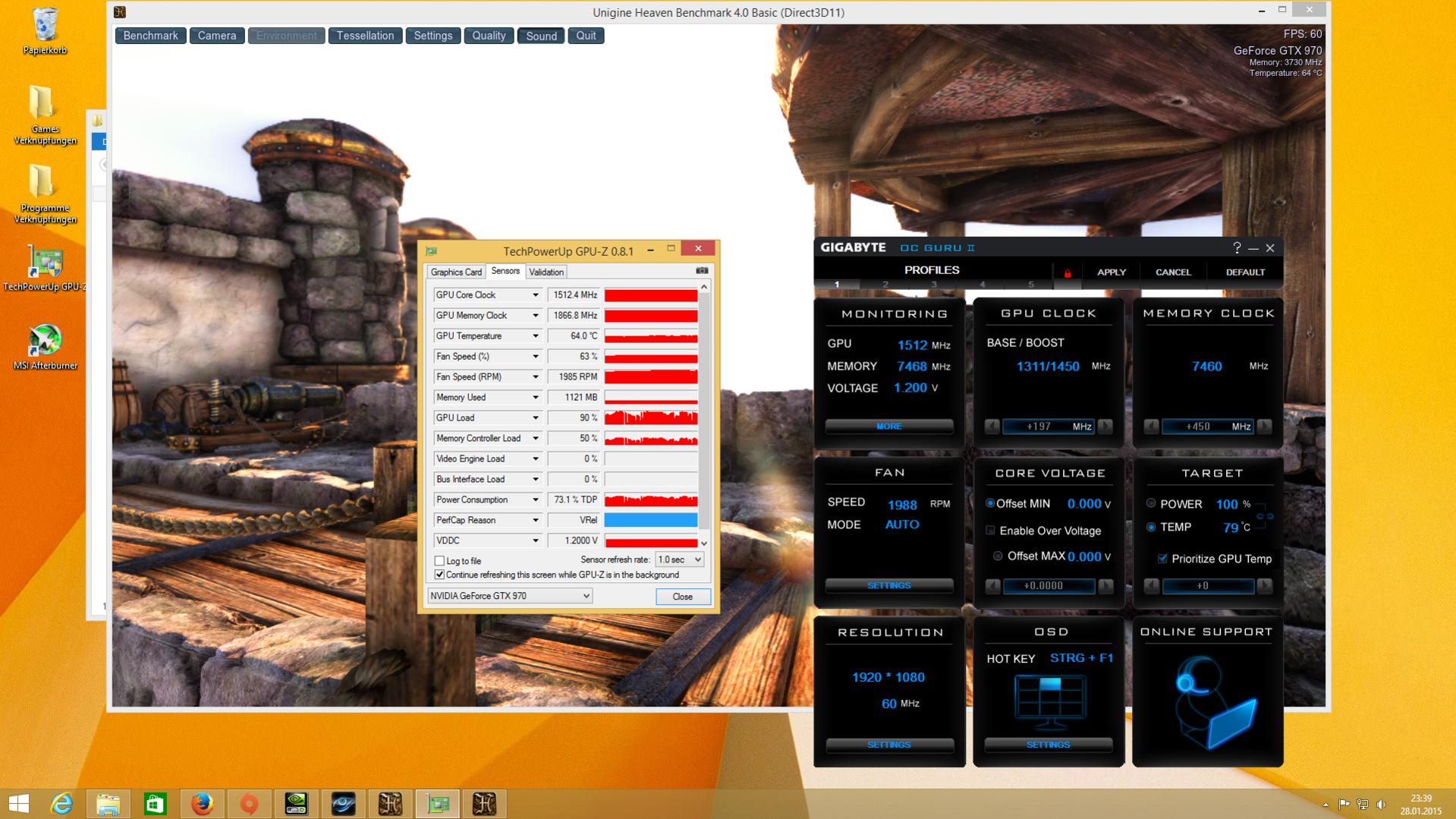This screenshot has height=819, width=1456.
Task: Click the GPU clock +197 MHz offset field
Action: (1049, 427)
